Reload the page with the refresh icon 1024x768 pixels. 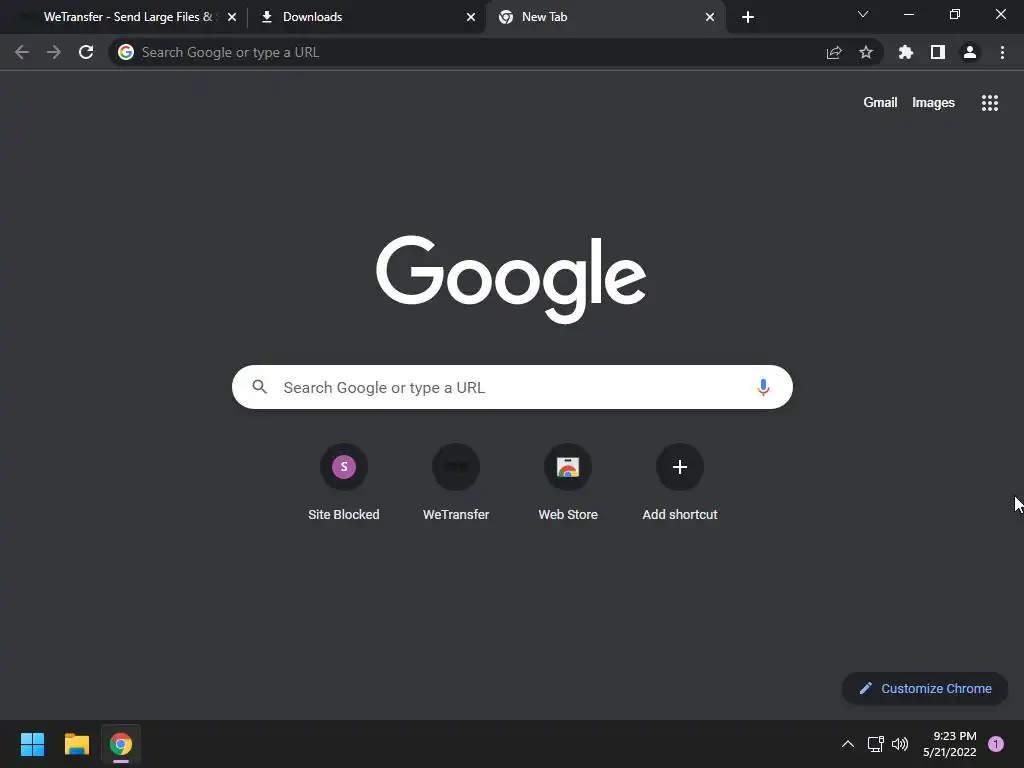(86, 52)
